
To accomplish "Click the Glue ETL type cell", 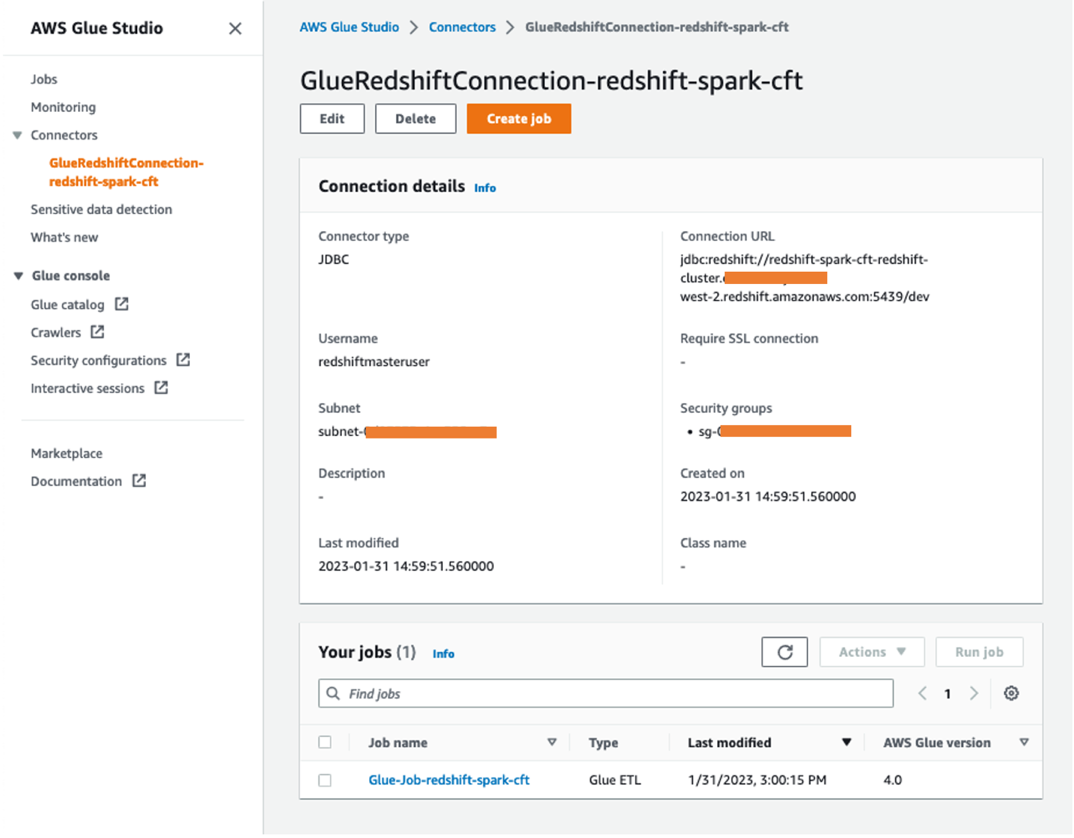I will click(x=615, y=780).
